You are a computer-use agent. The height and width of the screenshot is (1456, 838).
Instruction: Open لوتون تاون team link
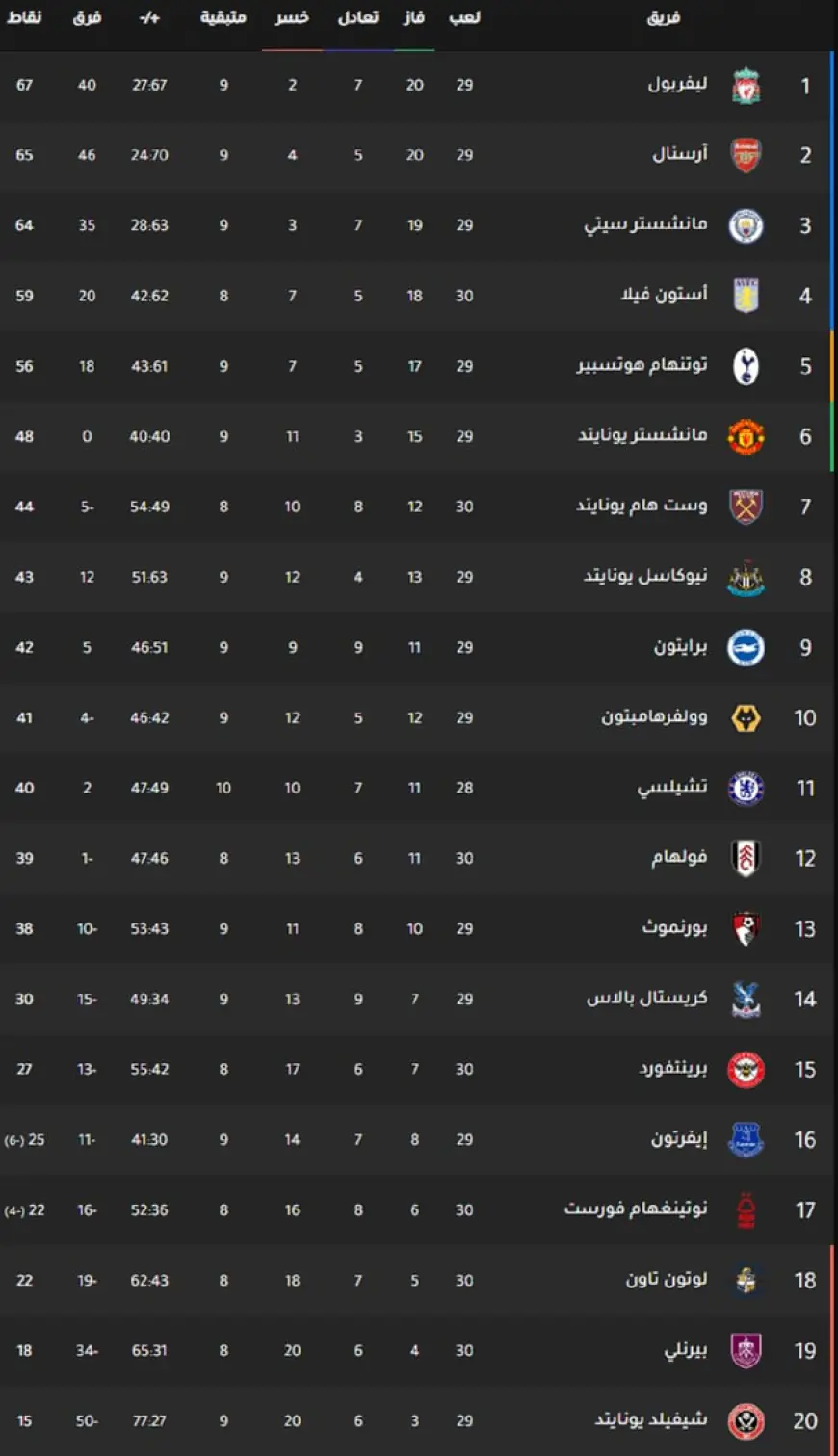tap(667, 1280)
